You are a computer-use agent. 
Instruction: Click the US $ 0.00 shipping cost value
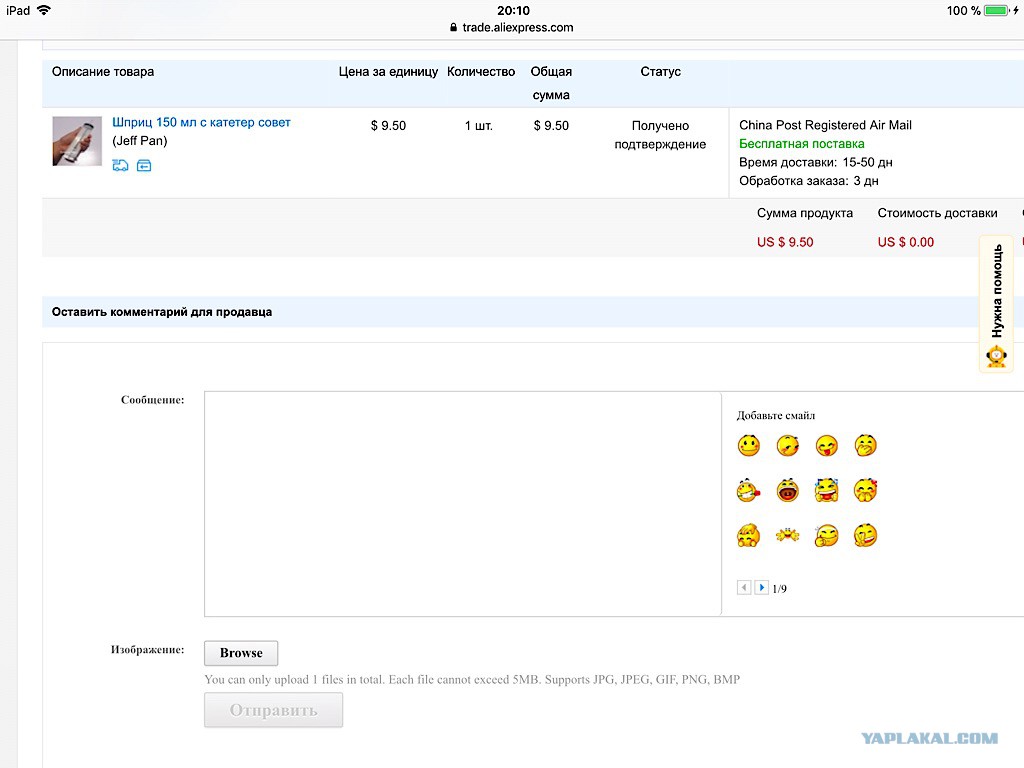(906, 242)
